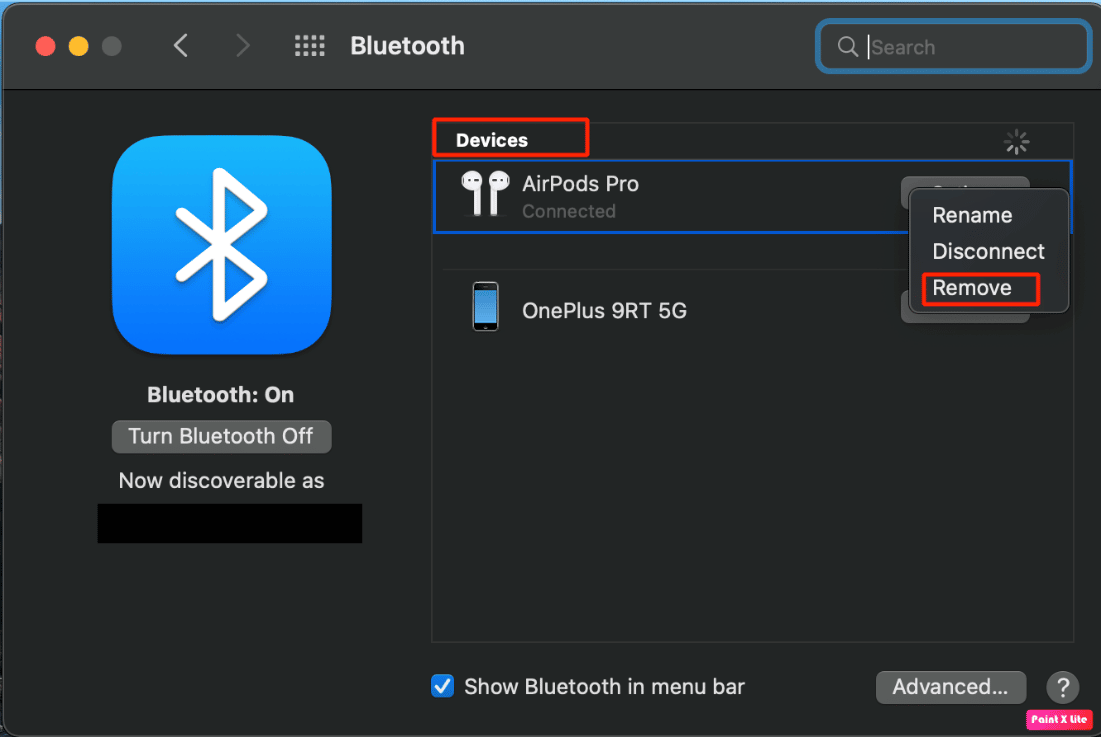Go back with the left chevron arrow

click(x=180, y=46)
